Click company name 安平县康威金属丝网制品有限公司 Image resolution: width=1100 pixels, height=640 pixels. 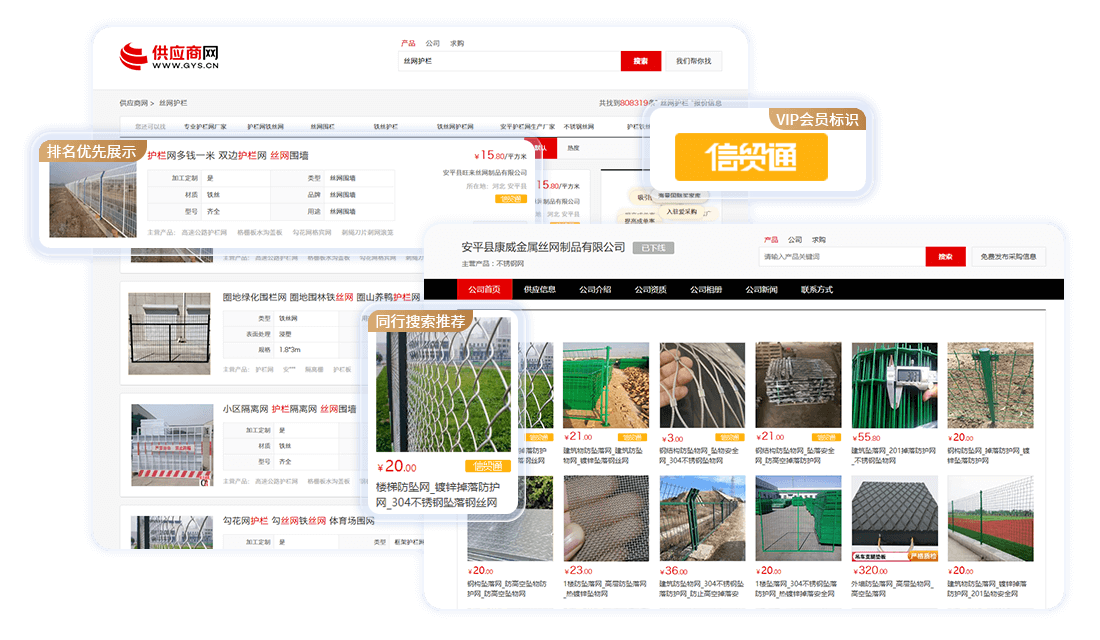pyautogui.click(x=543, y=247)
